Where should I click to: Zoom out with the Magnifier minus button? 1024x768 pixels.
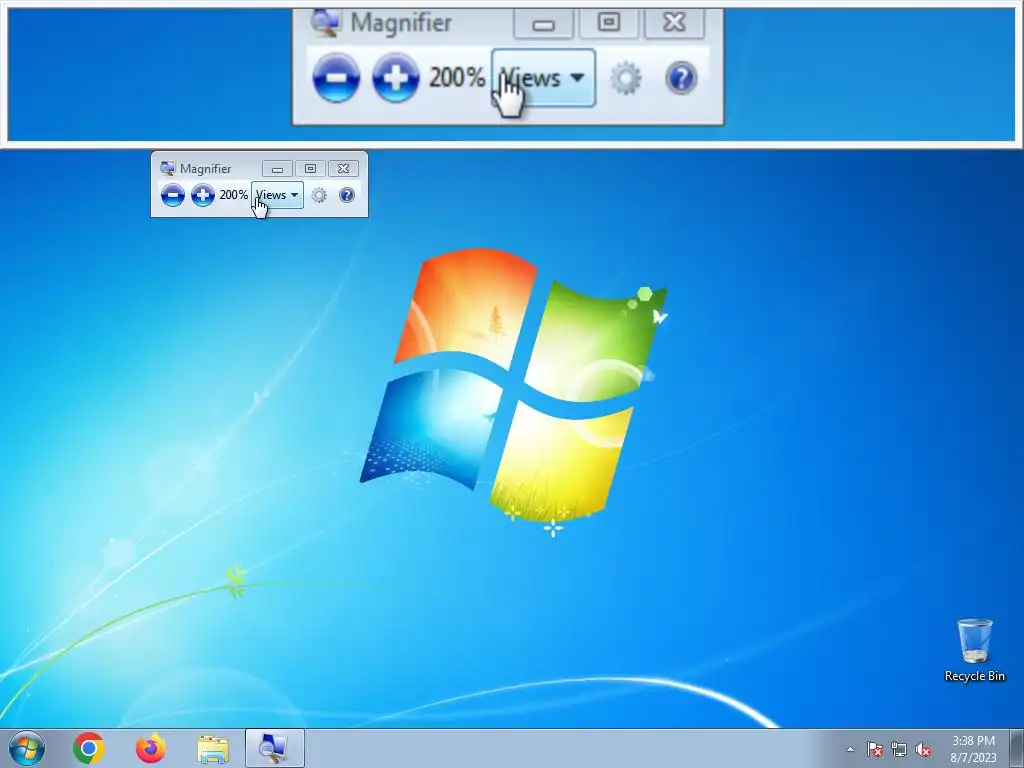tap(172, 195)
